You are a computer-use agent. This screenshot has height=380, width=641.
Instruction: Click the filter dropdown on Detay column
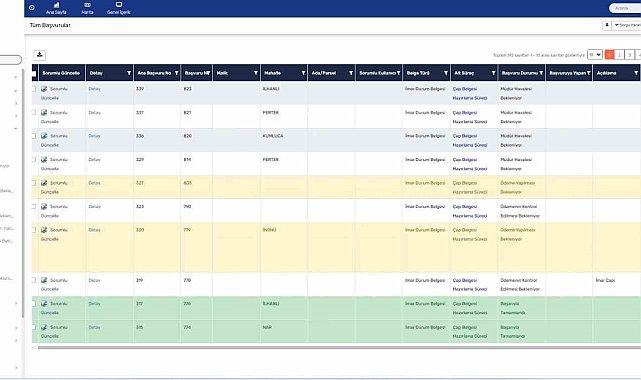point(129,73)
